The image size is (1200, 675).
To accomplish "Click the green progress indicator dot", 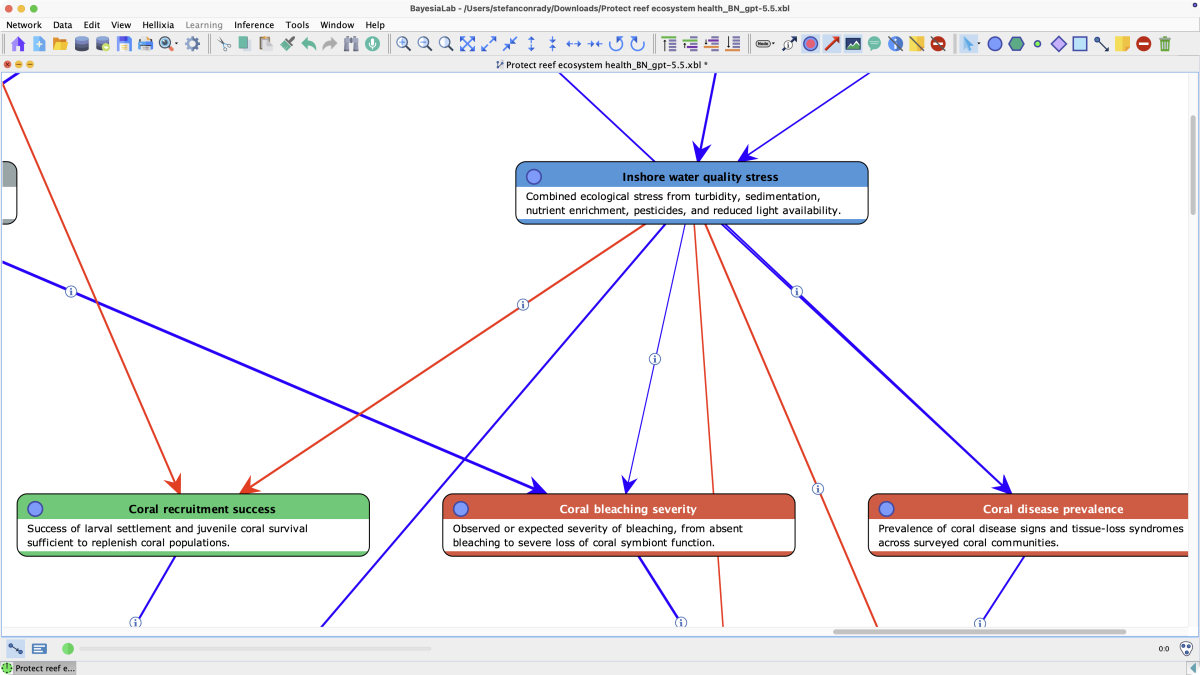I will (68, 649).
